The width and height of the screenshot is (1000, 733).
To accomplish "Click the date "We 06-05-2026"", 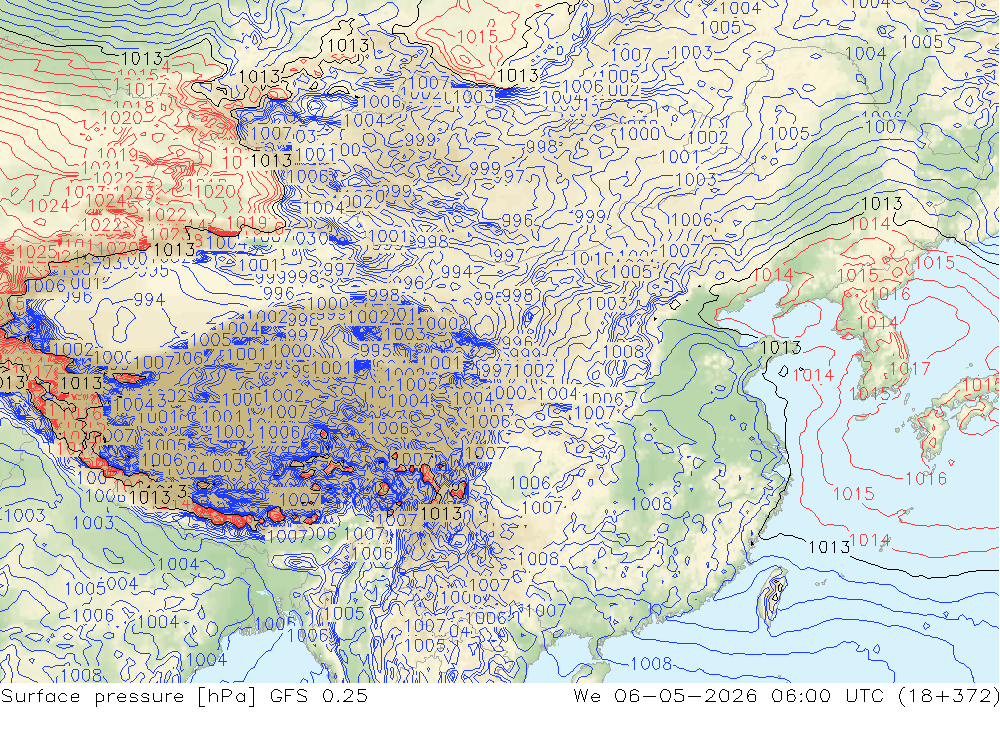I will (665, 696).
